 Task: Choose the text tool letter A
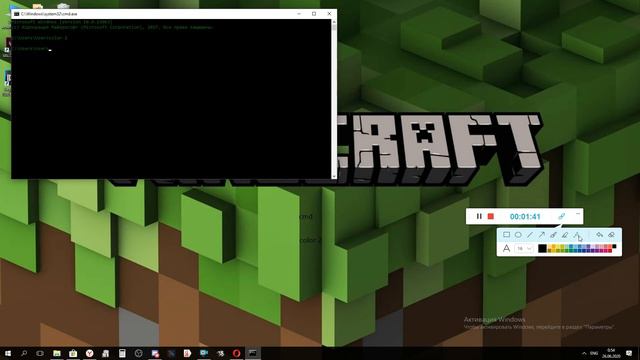[506, 248]
